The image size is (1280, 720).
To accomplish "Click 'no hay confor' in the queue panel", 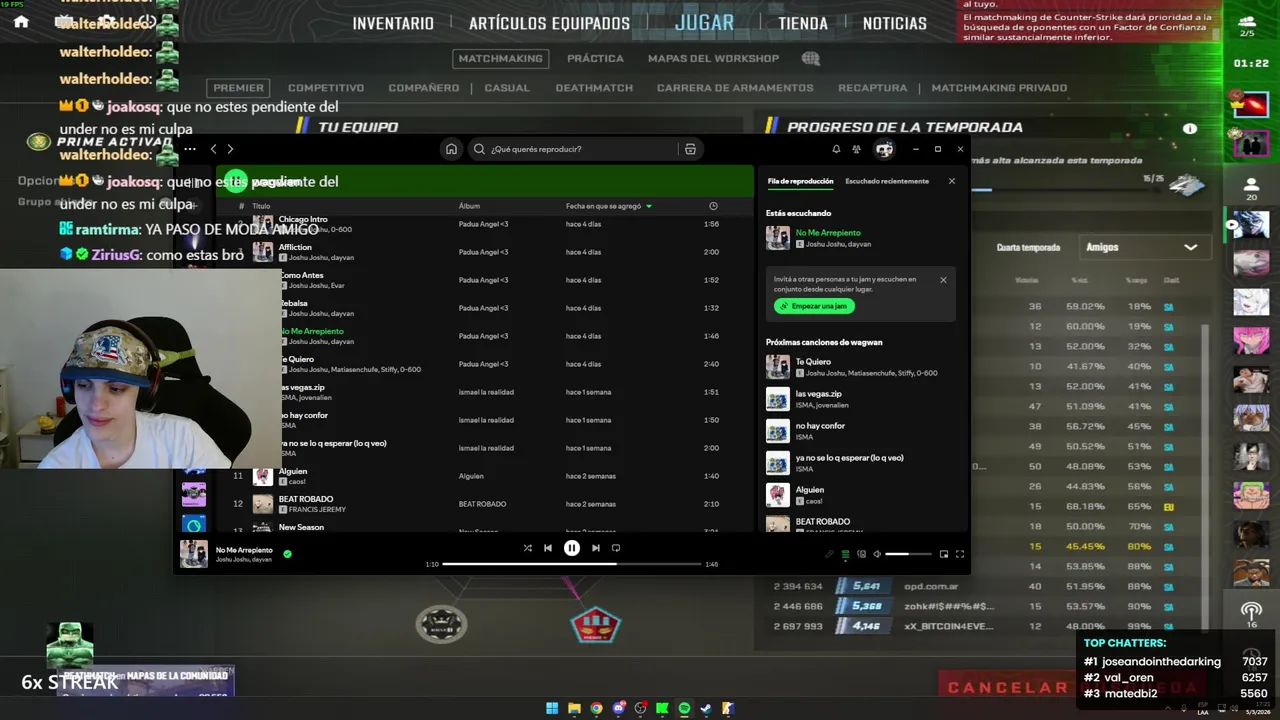I will pos(820,426).
